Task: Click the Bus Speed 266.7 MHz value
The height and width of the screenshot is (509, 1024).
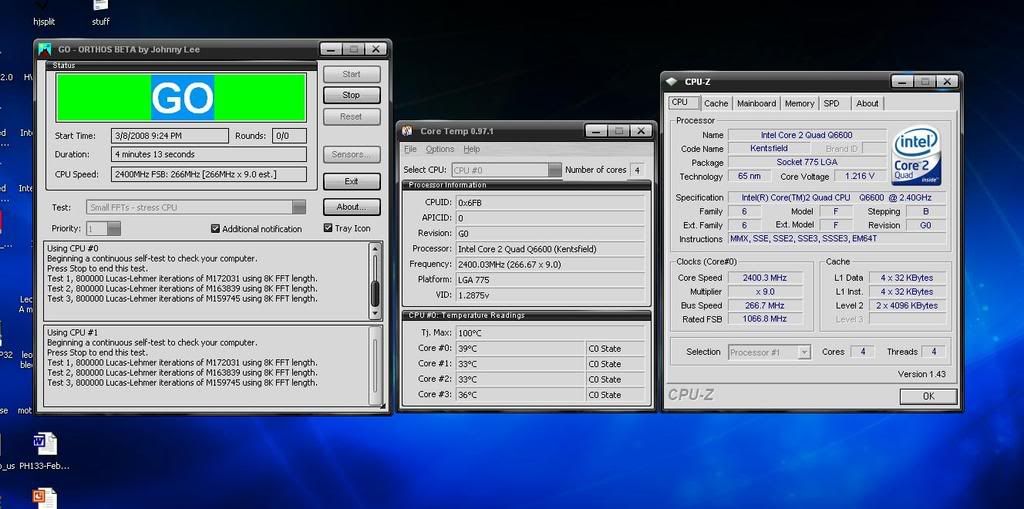Action: click(x=765, y=306)
